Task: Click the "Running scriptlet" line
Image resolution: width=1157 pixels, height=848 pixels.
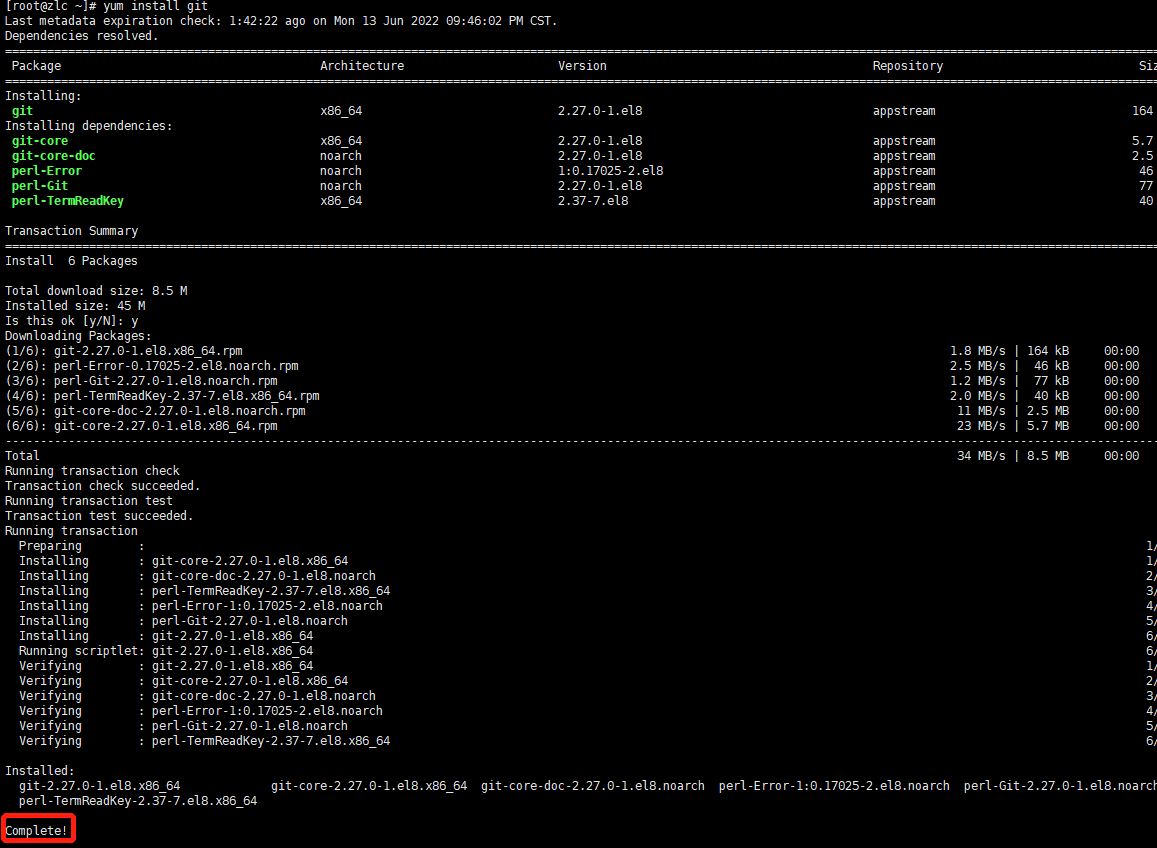Action: [166, 651]
